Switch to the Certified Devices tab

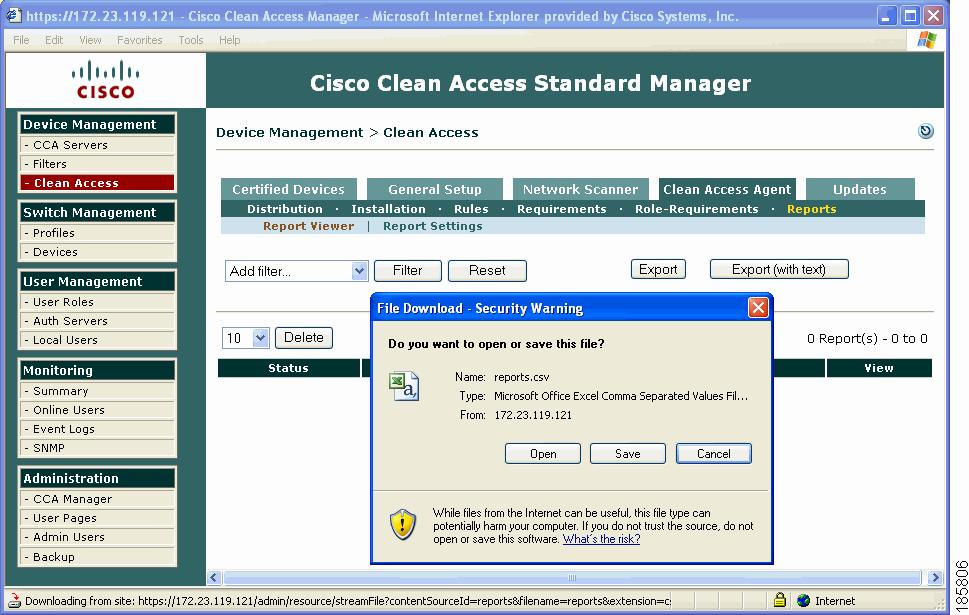289,189
